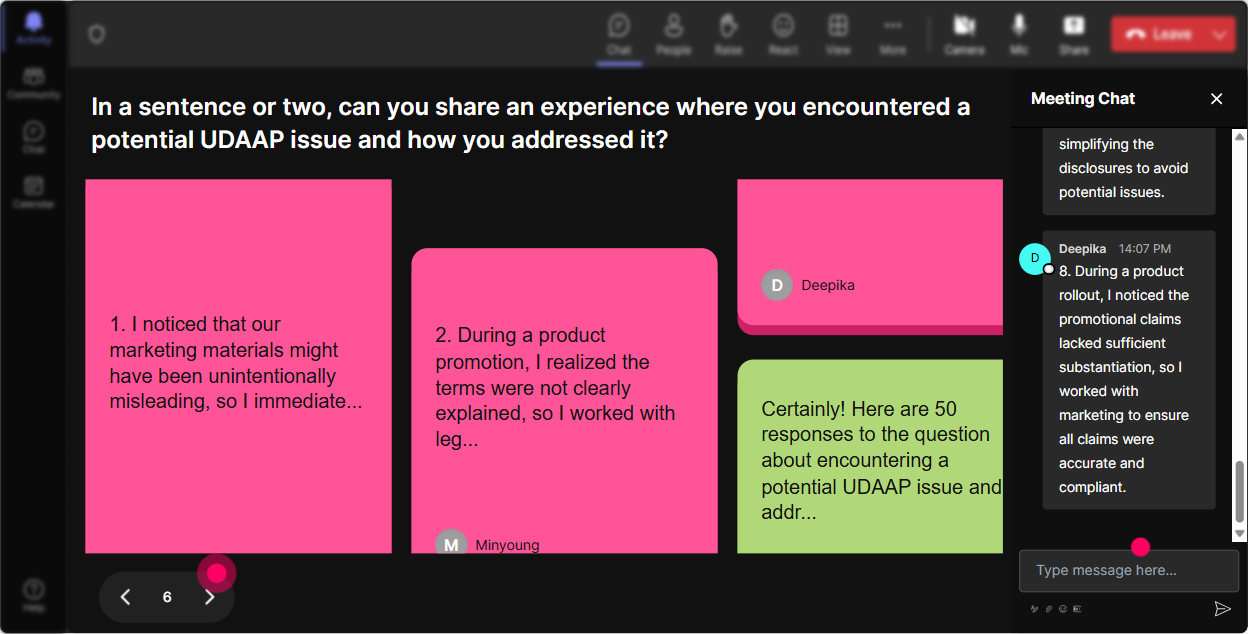This screenshot has height=634, width=1248.
Task: Click the Type message here field
Action: point(1129,571)
